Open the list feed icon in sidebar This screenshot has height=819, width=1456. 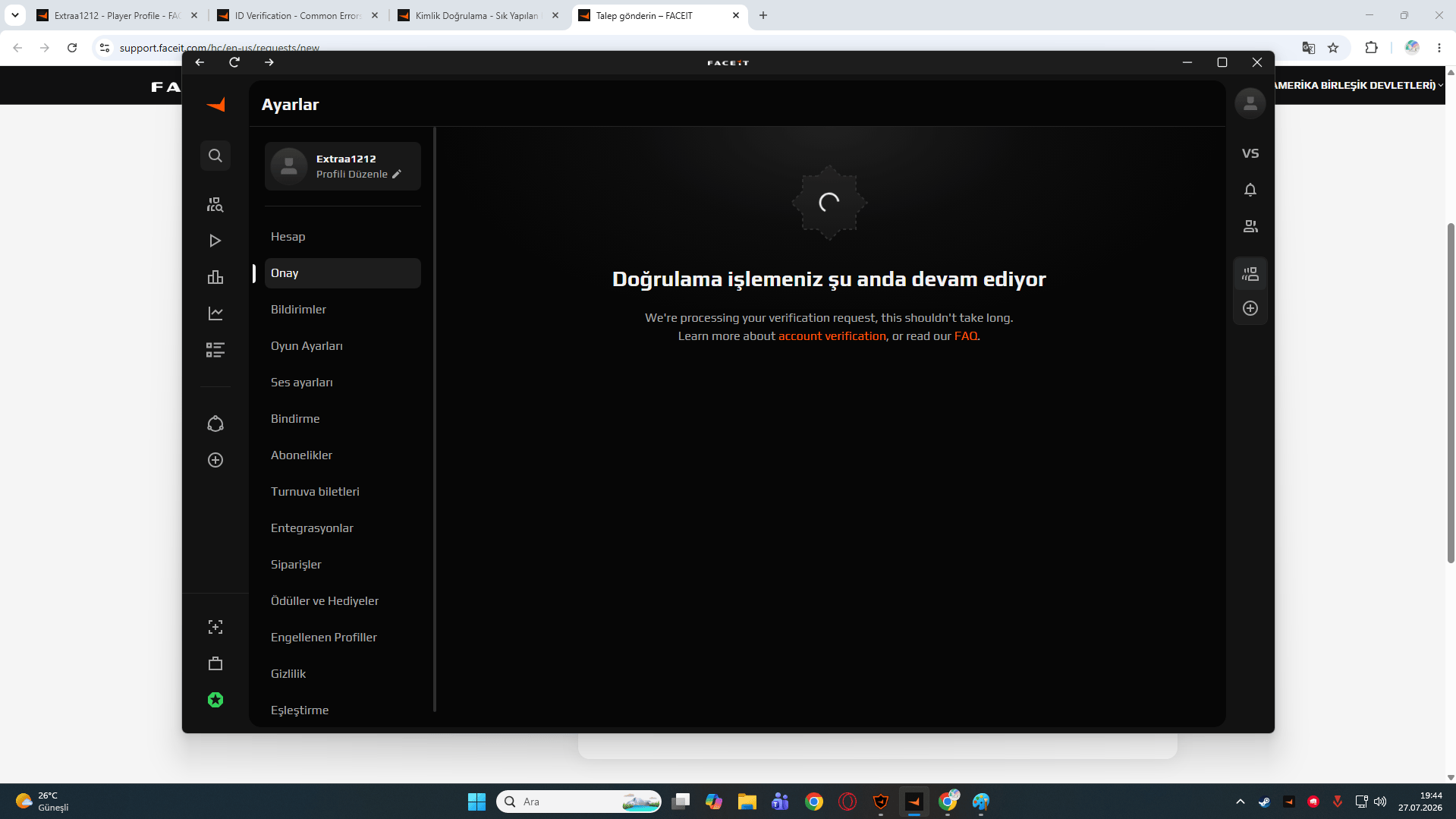pos(215,350)
